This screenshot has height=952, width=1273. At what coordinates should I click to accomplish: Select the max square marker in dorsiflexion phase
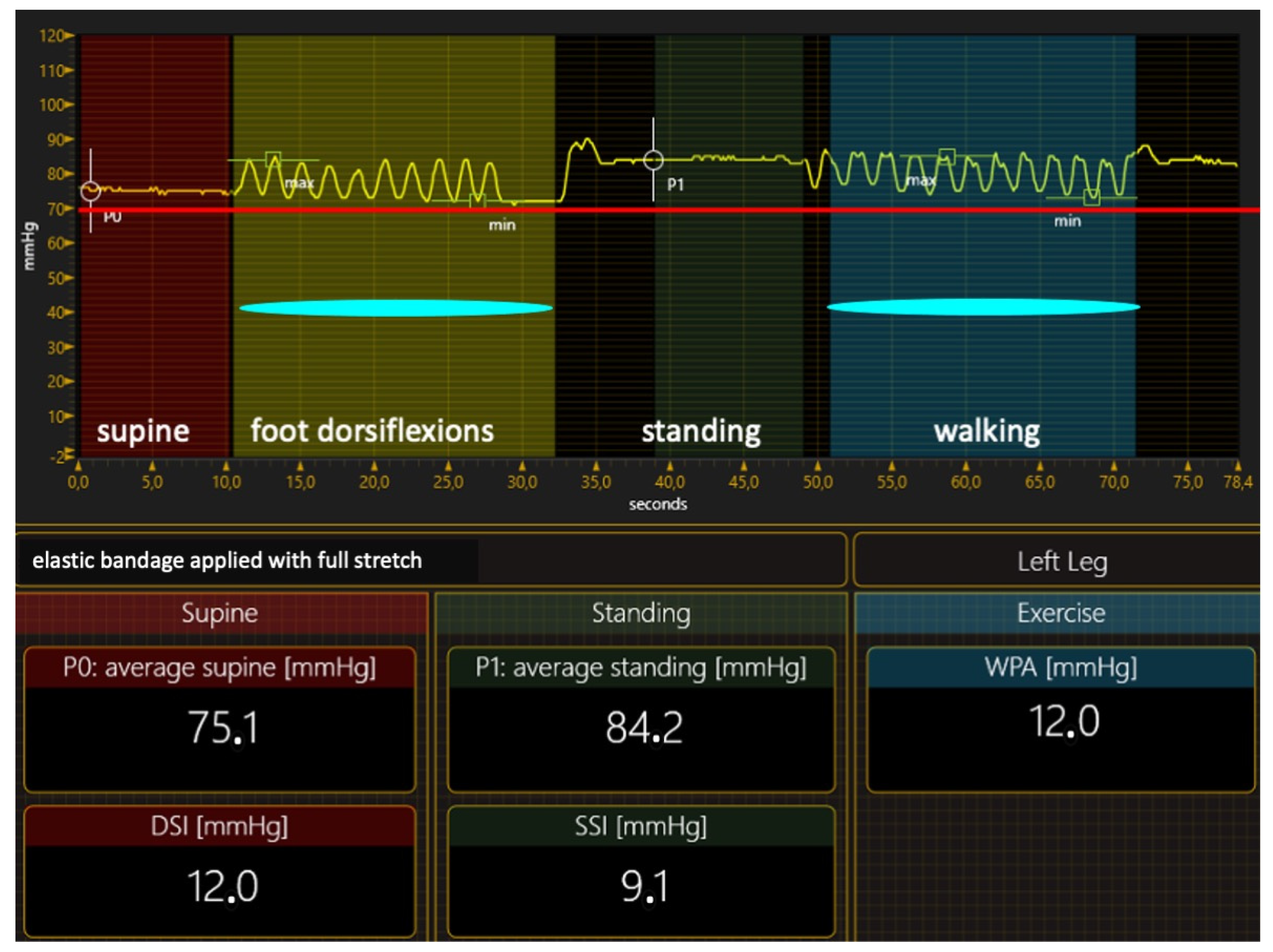click(x=273, y=160)
